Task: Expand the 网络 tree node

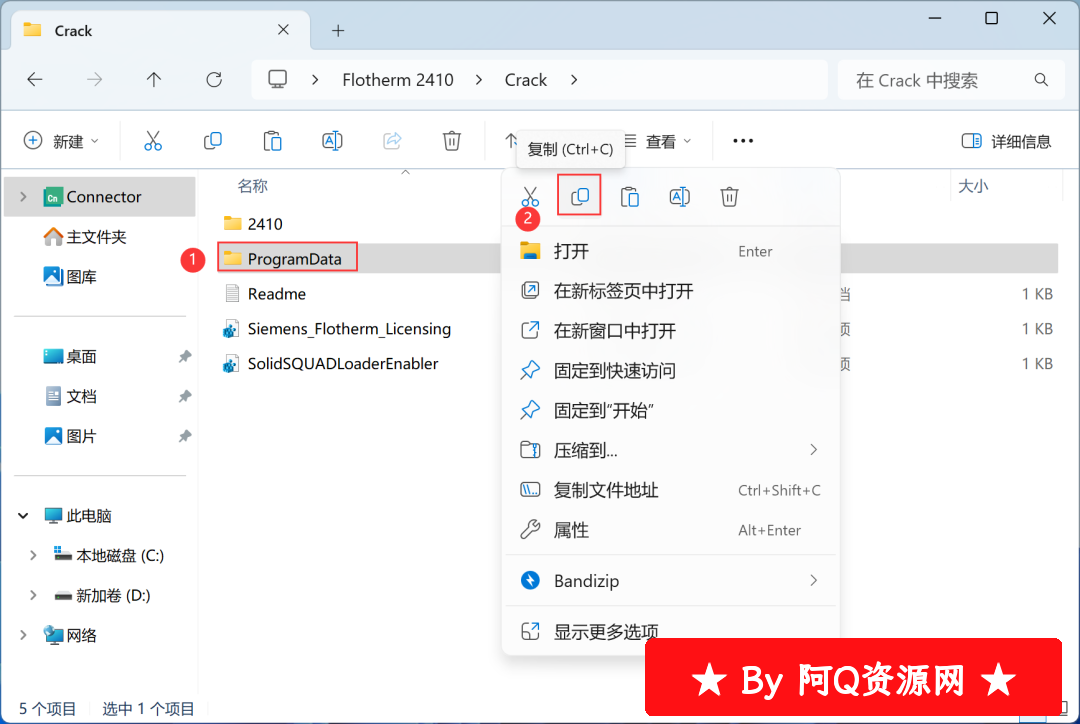Action: click(23, 635)
